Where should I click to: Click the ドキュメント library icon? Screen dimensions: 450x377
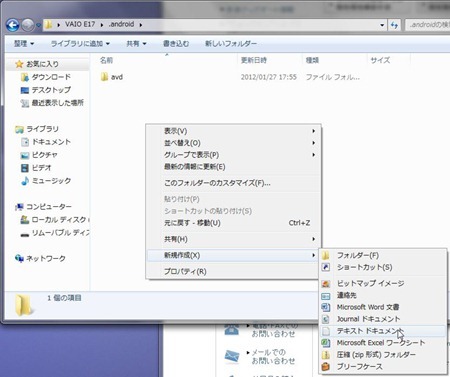(25, 142)
